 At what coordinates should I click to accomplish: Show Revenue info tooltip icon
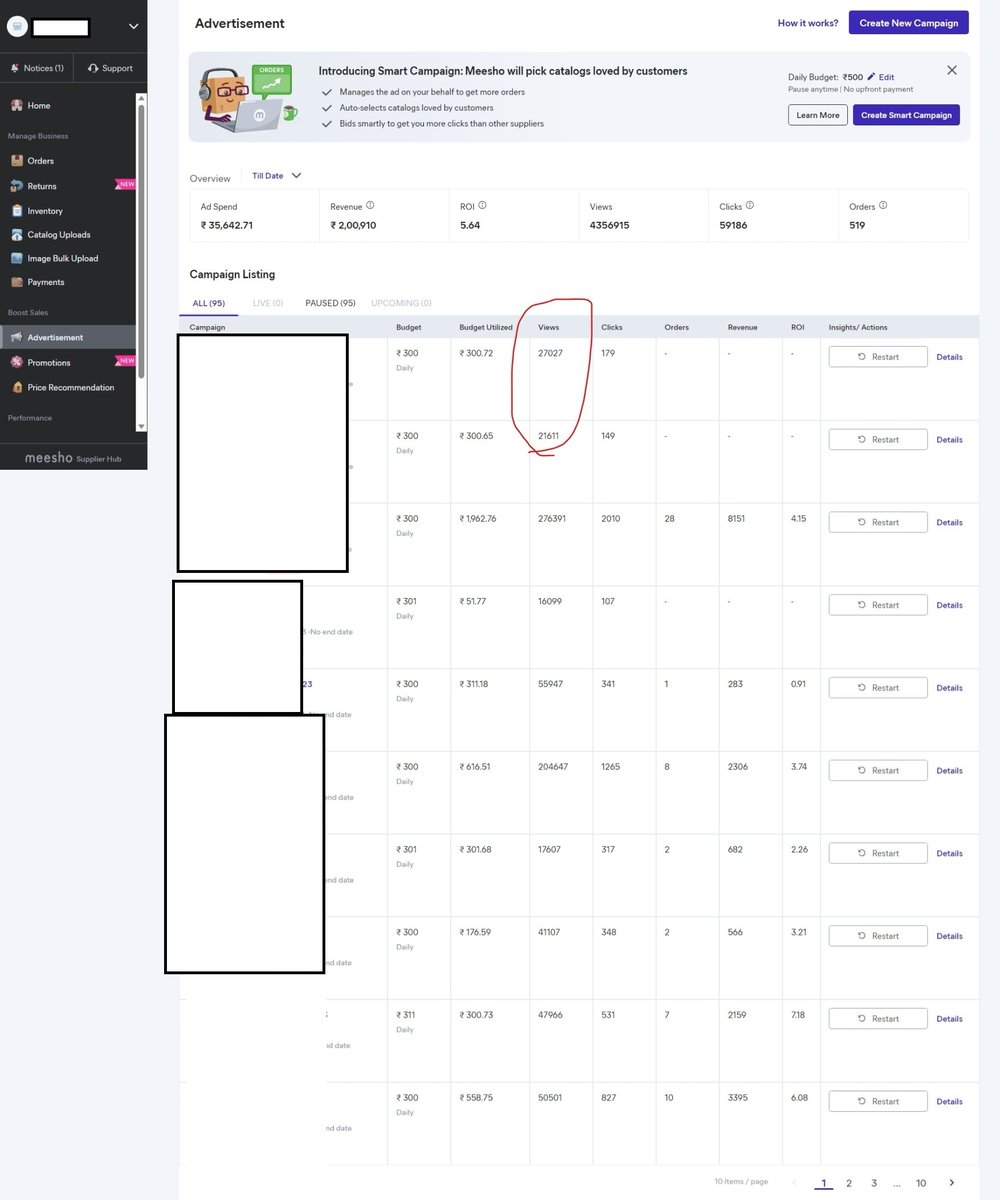click(x=370, y=206)
